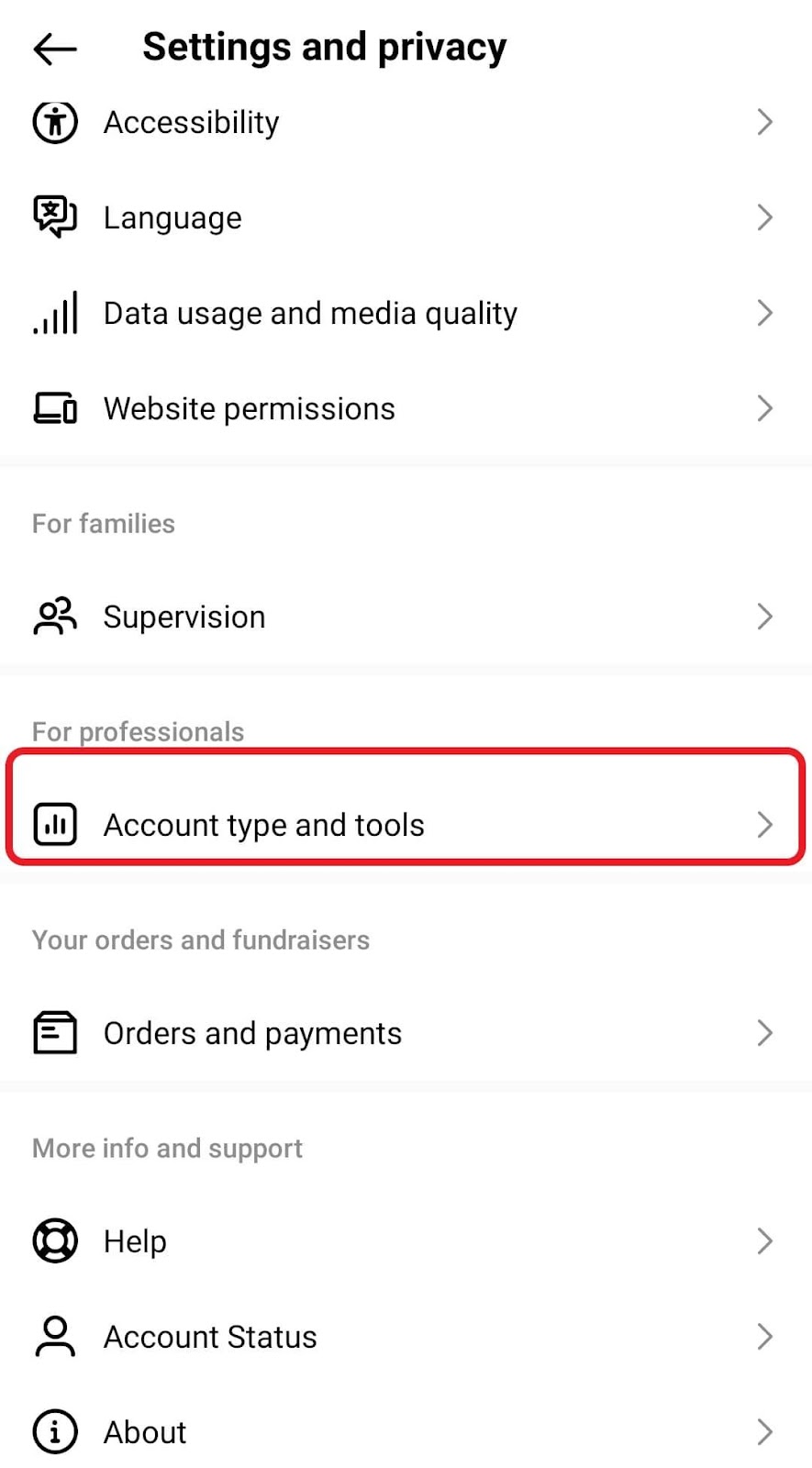Click the Orders and payments receipt icon
The height and width of the screenshot is (1468, 812).
[x=55, y=1033]
